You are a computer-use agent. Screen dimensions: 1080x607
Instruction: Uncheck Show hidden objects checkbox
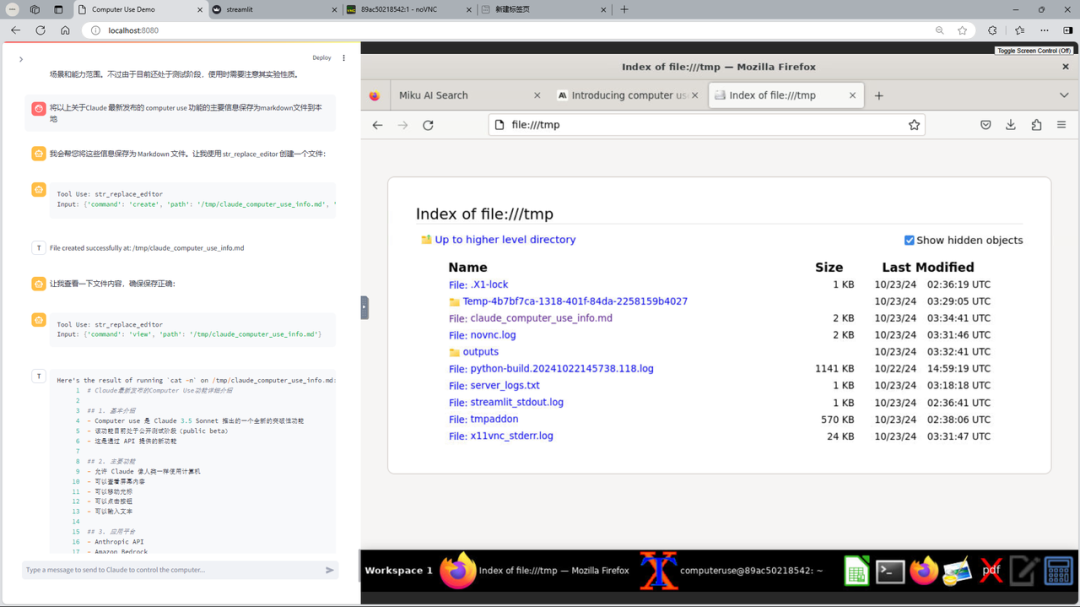909,240
